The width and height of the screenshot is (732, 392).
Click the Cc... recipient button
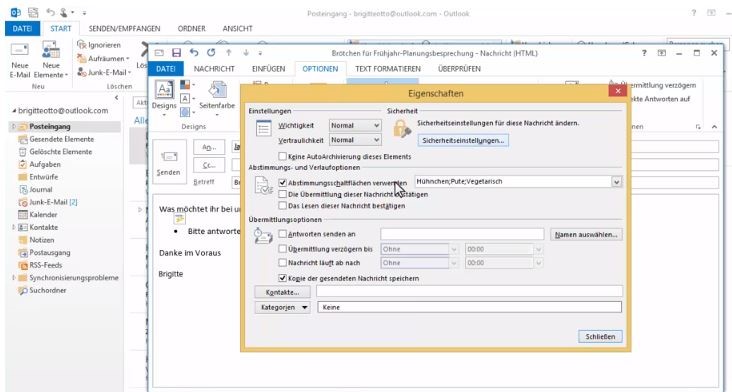point(209,165)
